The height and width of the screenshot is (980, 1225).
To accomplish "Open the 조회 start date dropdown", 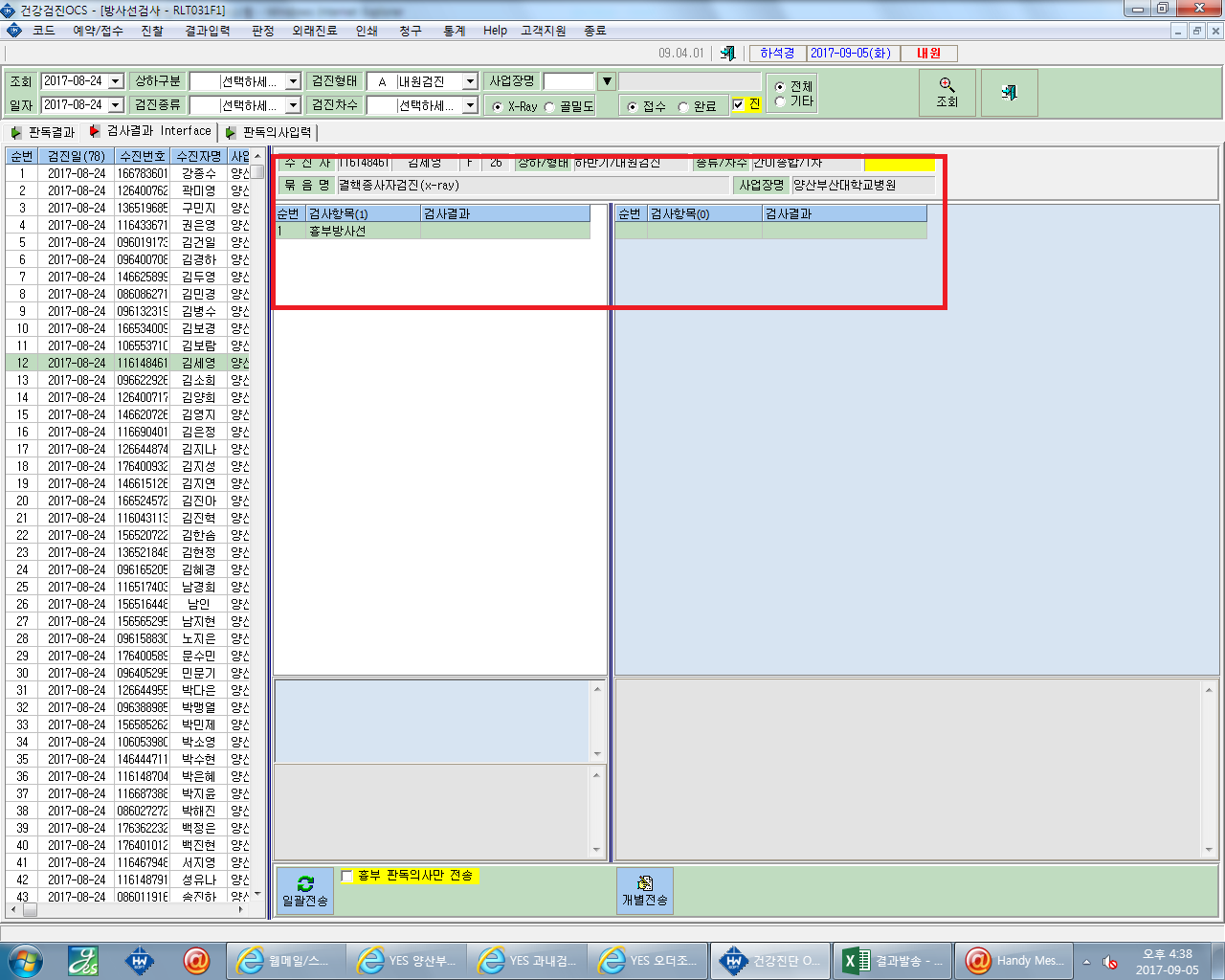I will 116,81.
